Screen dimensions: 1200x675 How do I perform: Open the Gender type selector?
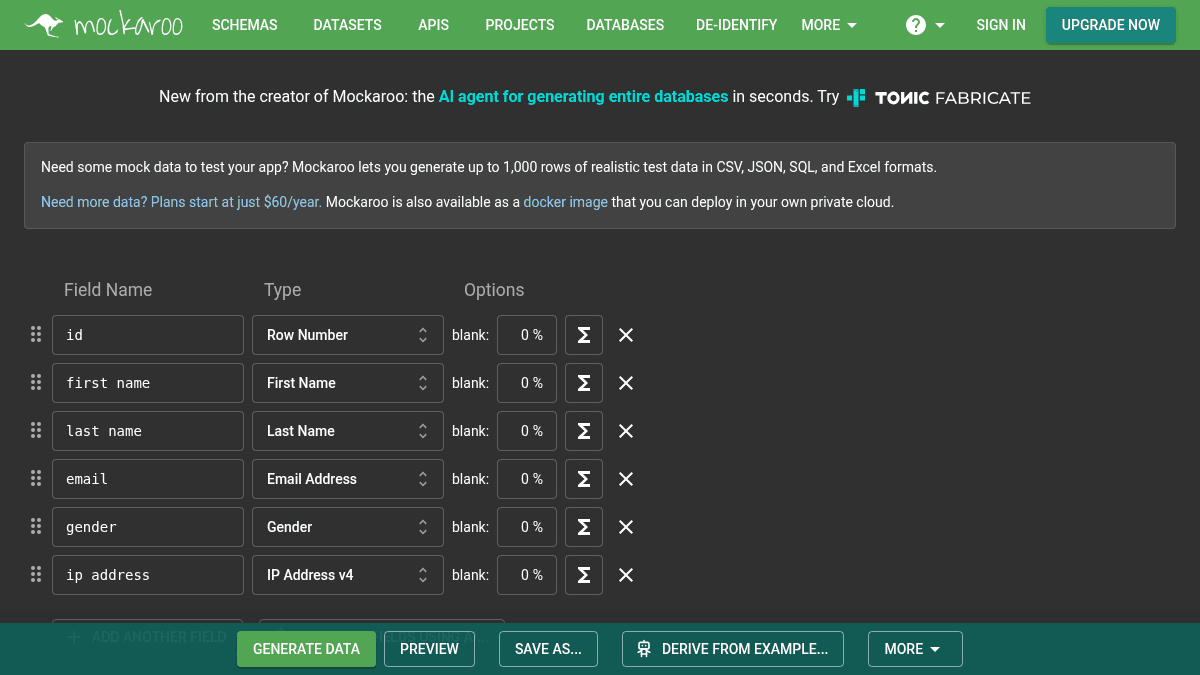(348, 527)
